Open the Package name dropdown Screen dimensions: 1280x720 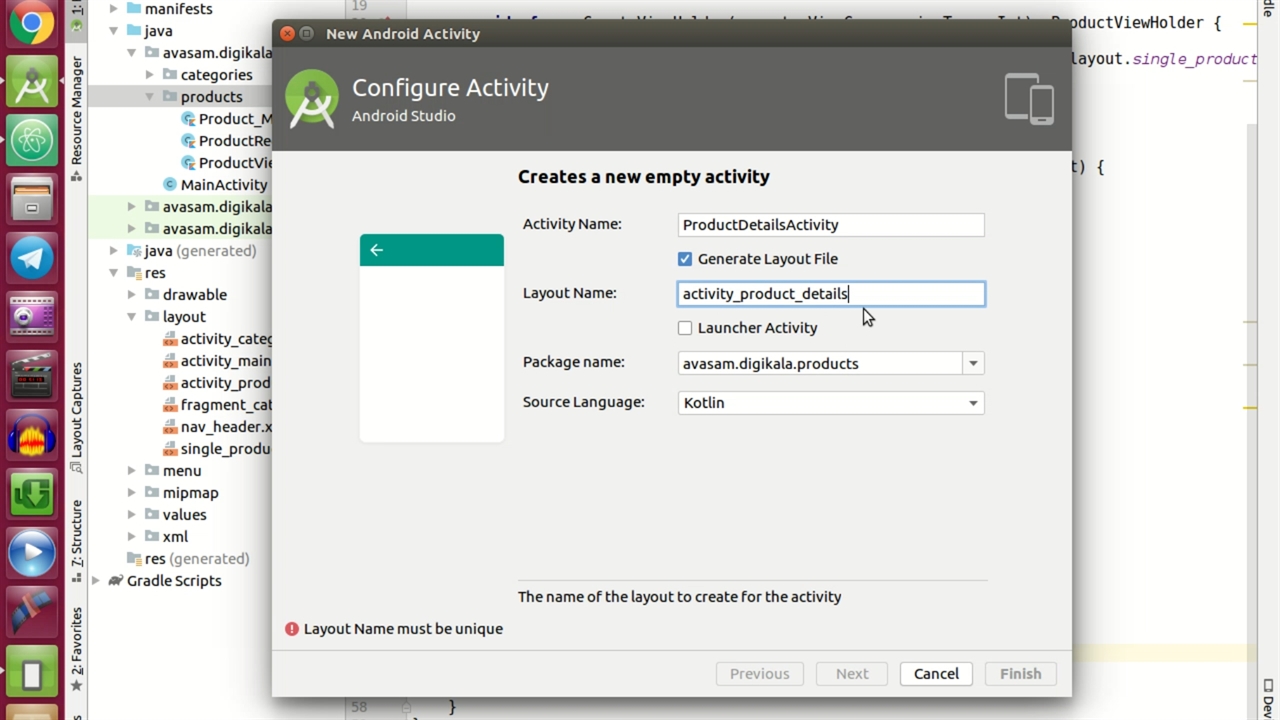972,364
